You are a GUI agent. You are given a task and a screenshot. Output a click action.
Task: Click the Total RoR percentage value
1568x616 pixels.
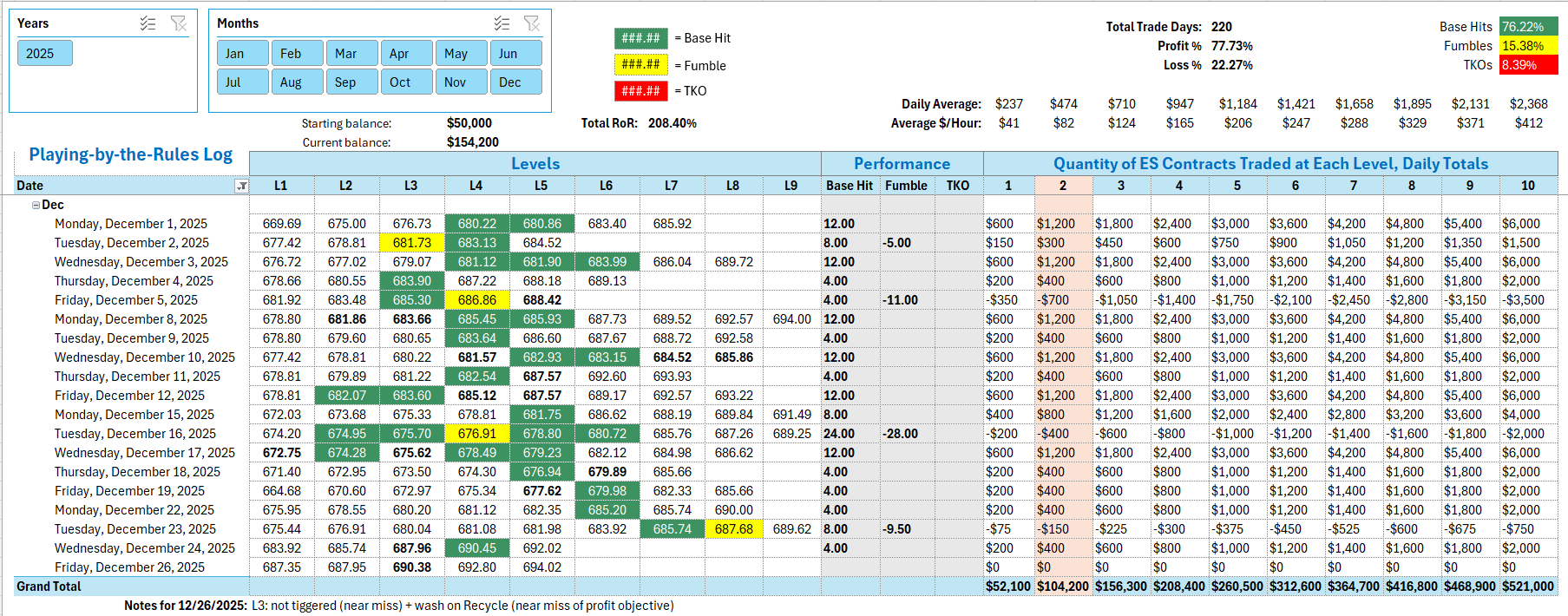click(672, 123)
